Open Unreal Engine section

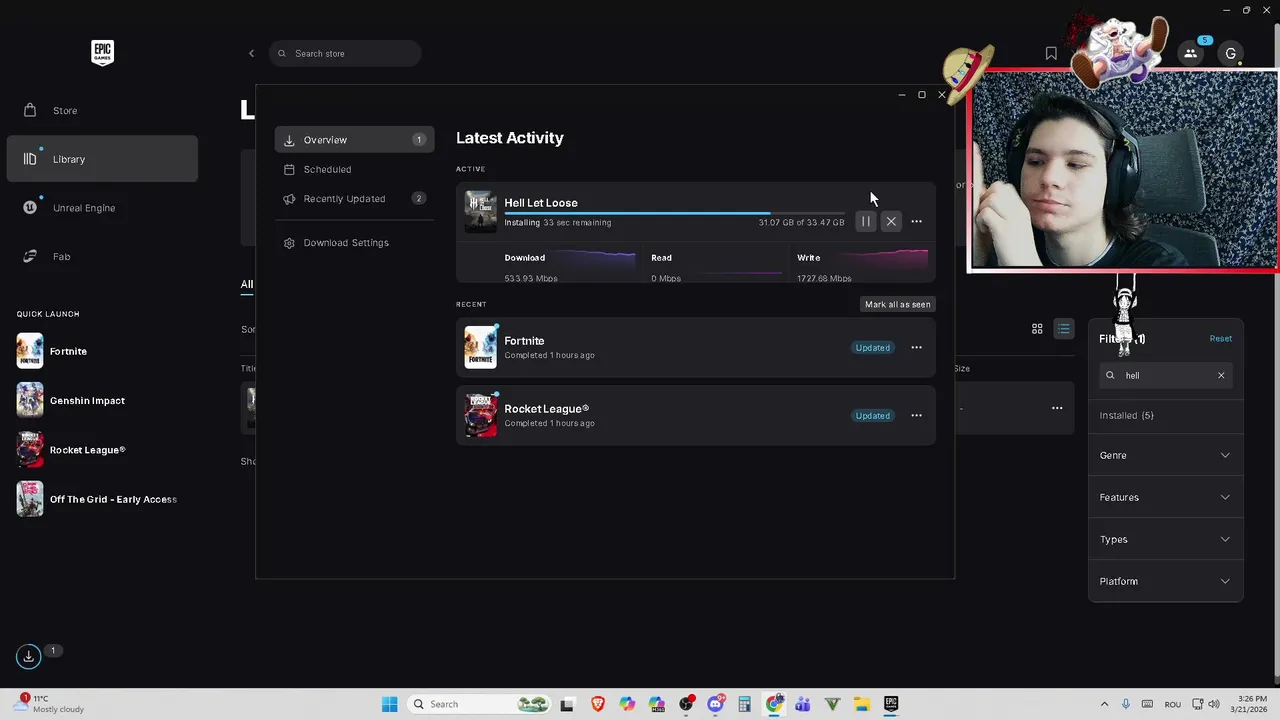(x=102, y=208)
